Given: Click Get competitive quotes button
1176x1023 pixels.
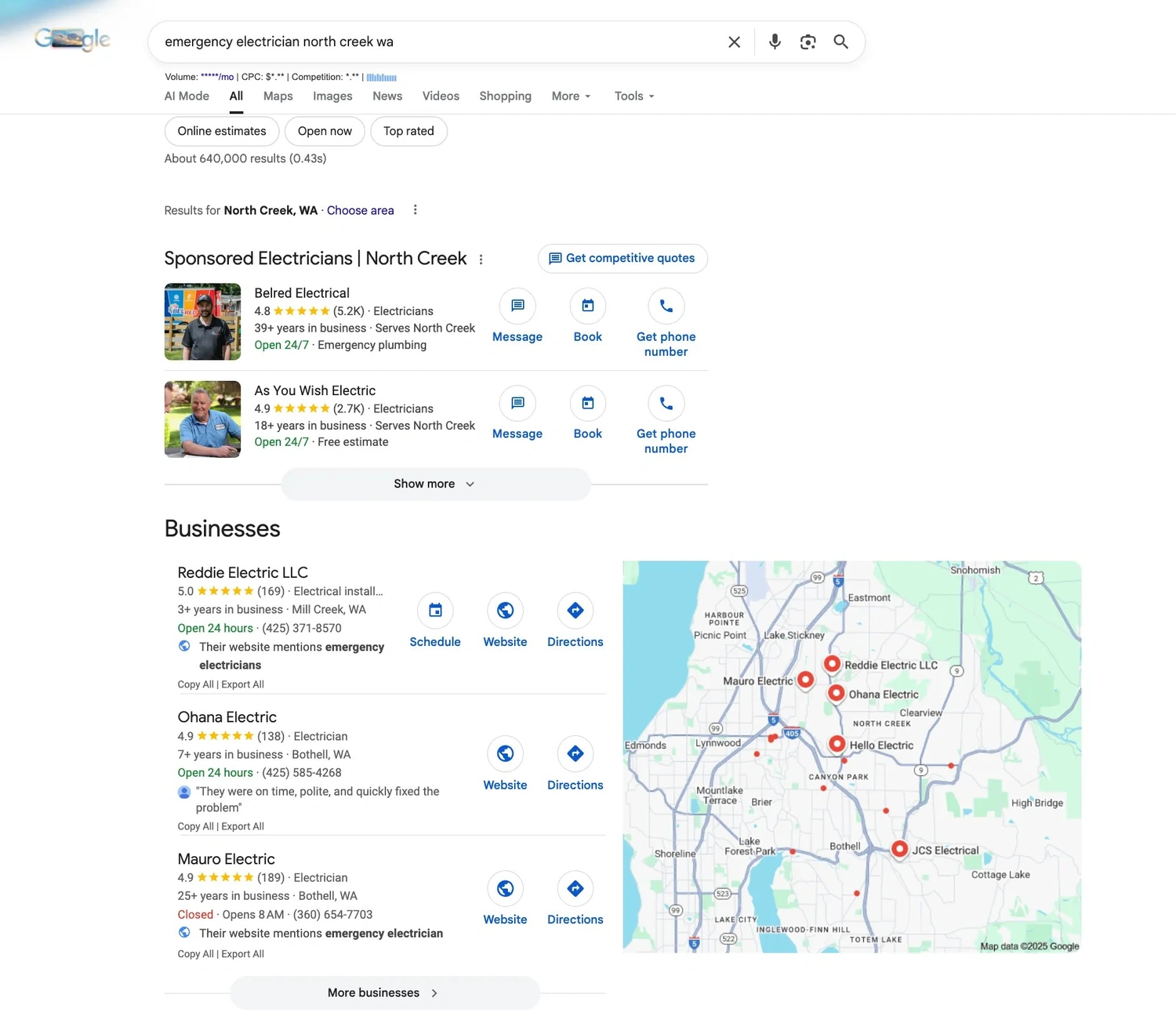Looking at the screenshot, I should 622,259.
